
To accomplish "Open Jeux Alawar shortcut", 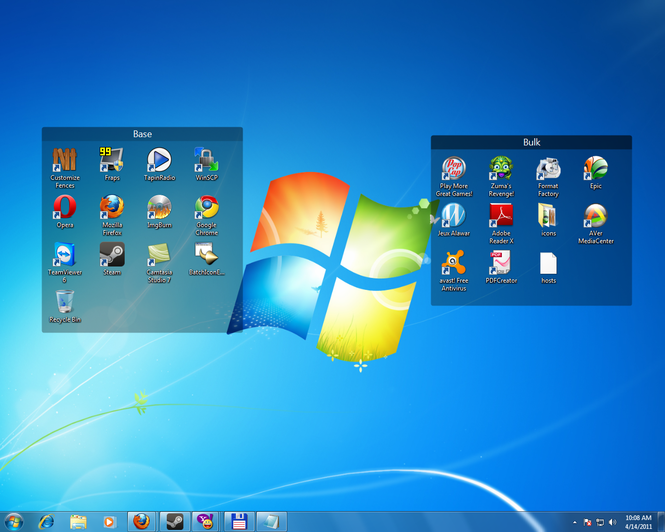I will [x=454, y=220].
